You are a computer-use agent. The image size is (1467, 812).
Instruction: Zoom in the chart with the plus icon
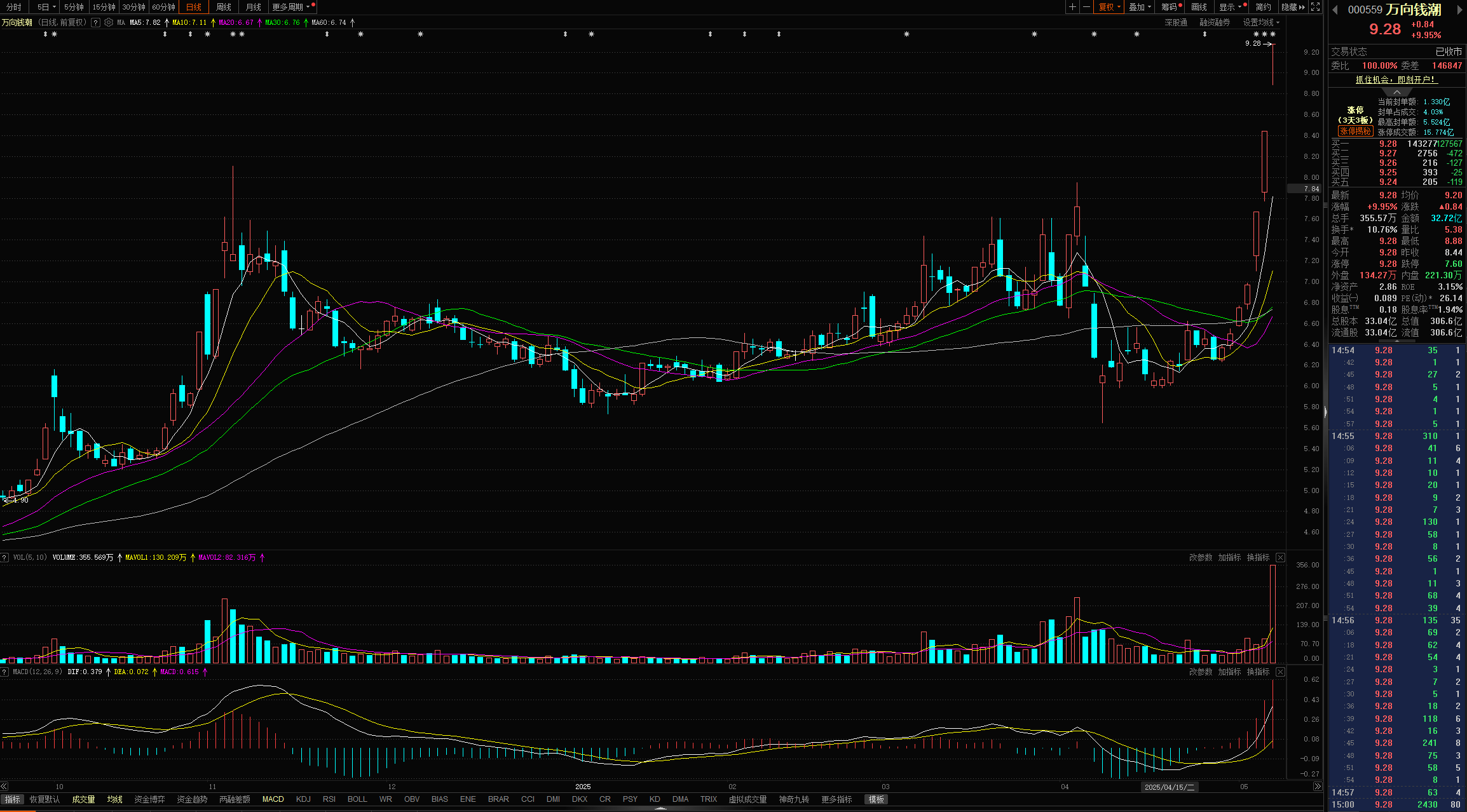pos(1072,7)
